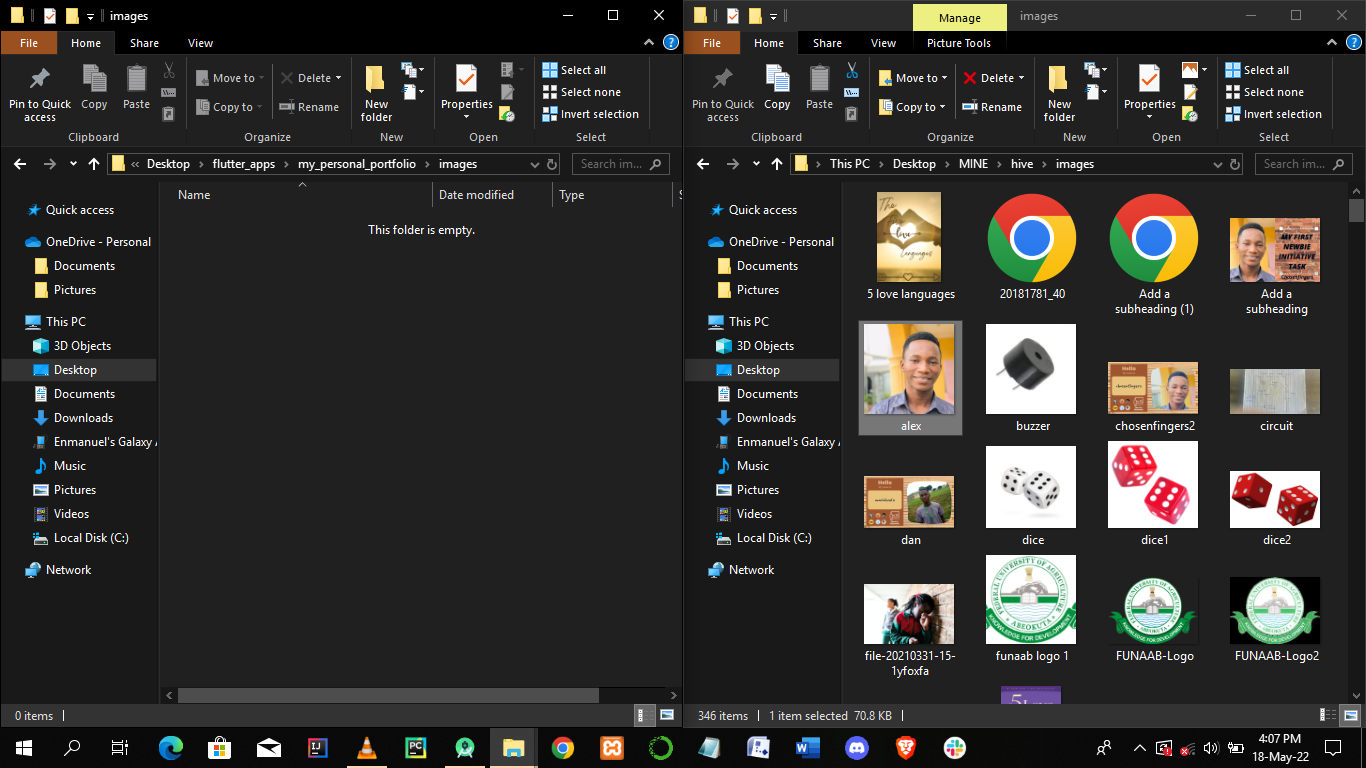Open File tab in left window
Viewport: 1366px width, 768px height.
[x=29, y=43]
